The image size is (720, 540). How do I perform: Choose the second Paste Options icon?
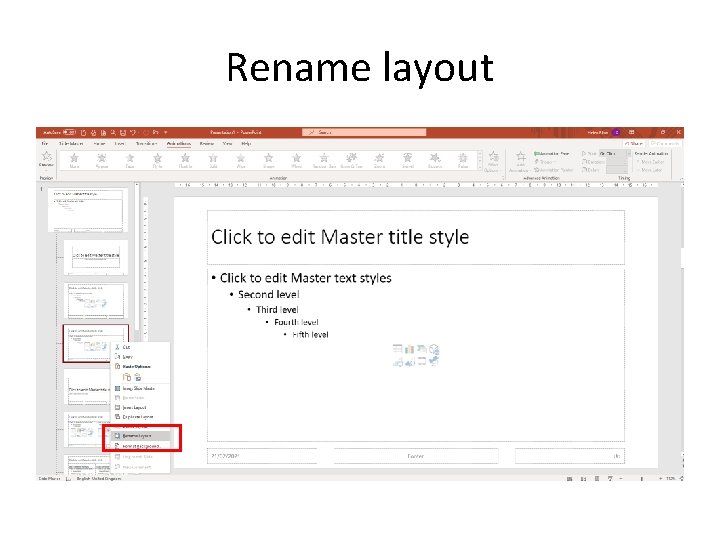[x=137, y=377]
